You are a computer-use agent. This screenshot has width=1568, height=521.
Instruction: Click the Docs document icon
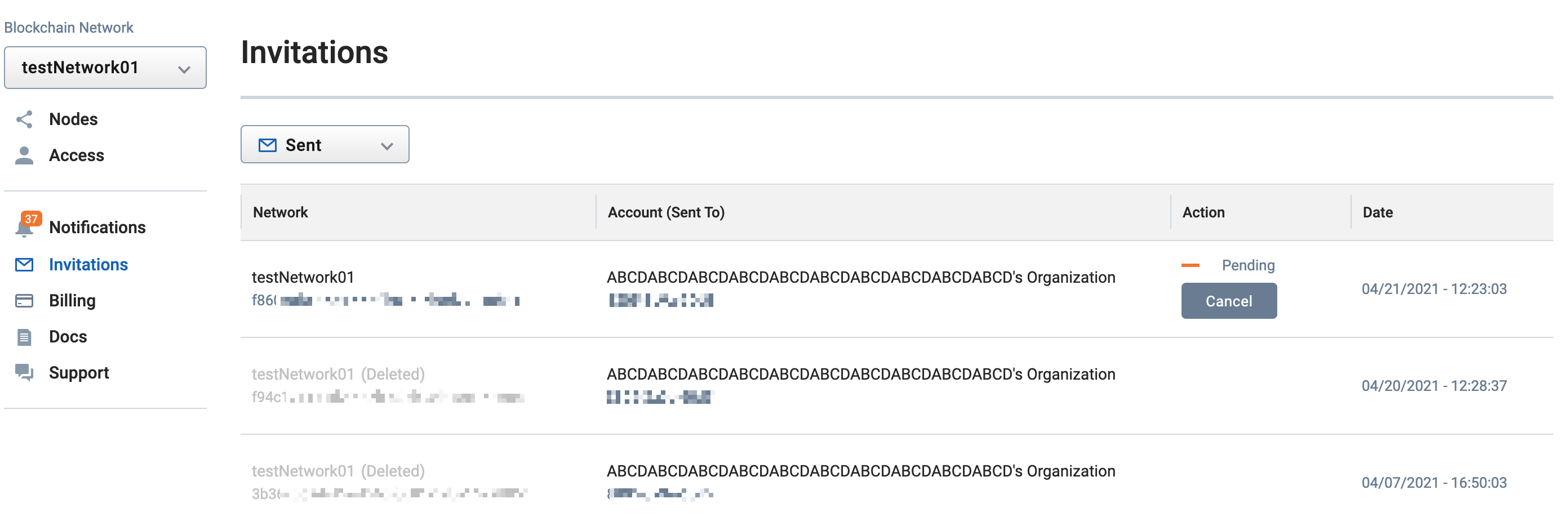(24, 337)
